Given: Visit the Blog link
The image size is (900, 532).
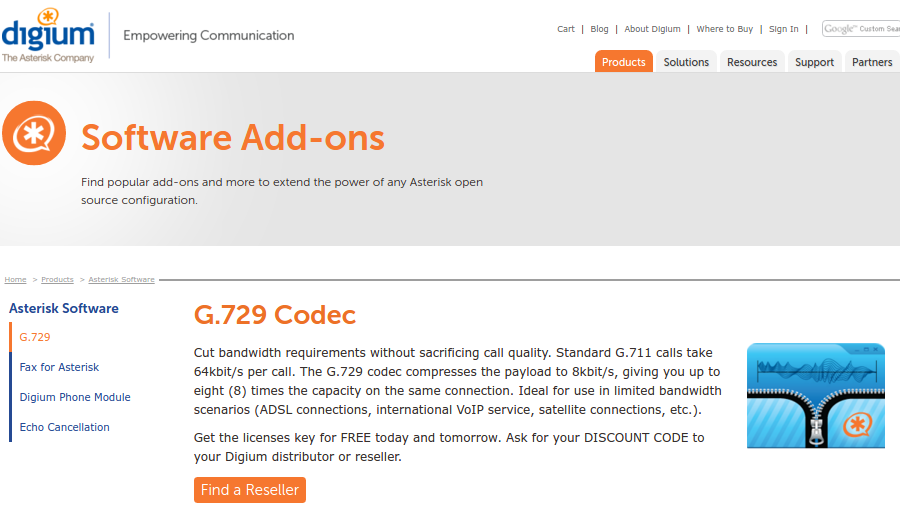Looking at the screenshot, I should tap(599, 29).
